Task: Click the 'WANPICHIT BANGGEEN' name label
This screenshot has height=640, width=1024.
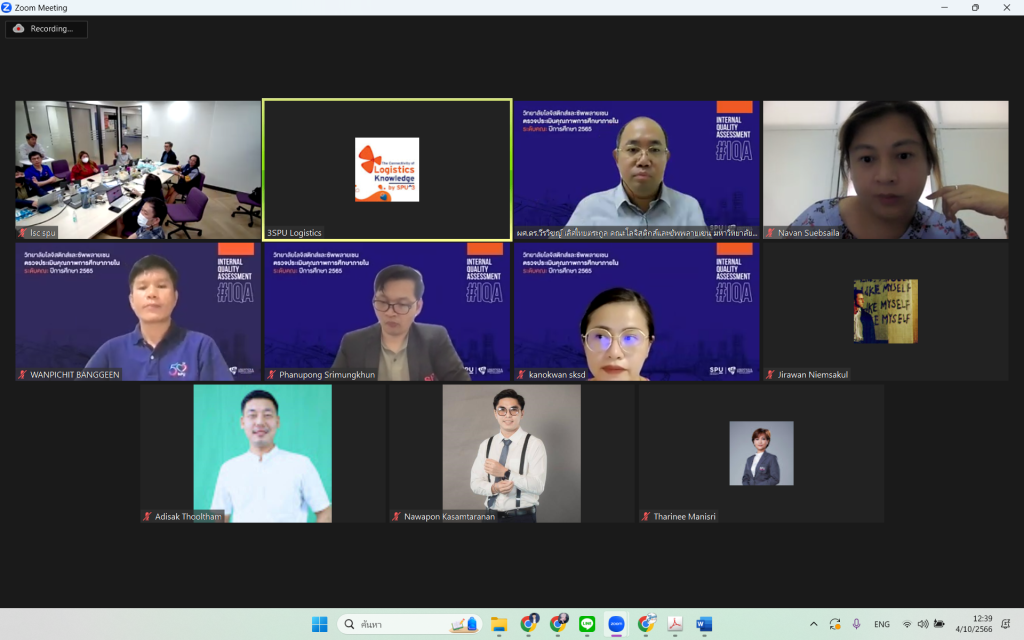Action: tap(74, 375)
